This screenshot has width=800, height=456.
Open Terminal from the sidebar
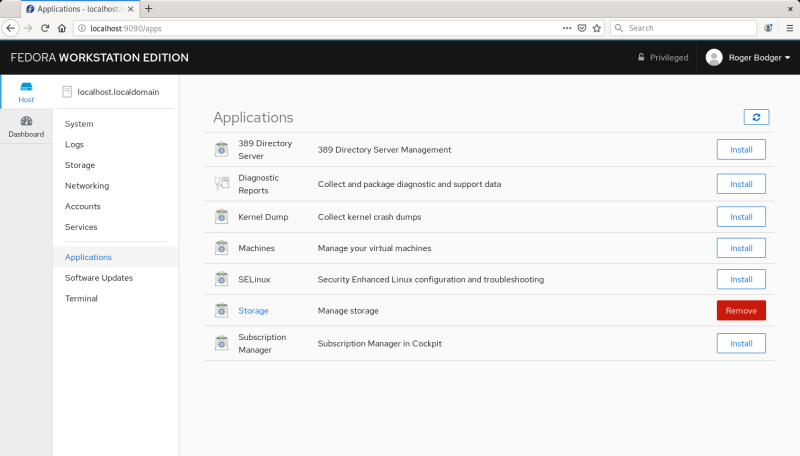[81, 298]
